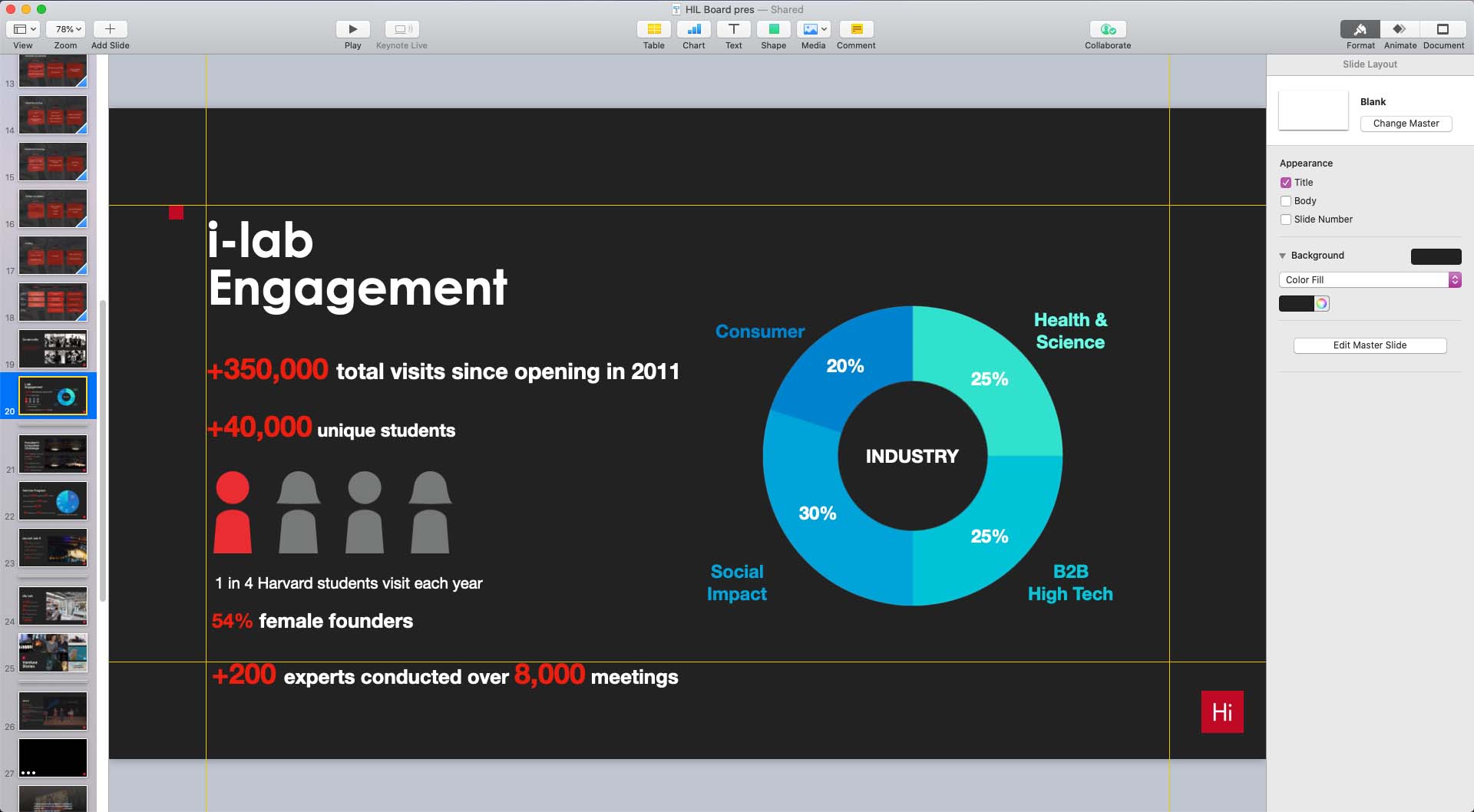Click the 8,000 meetings text line
Viewport: 1474px width, 812px height.
coord(445,675)
